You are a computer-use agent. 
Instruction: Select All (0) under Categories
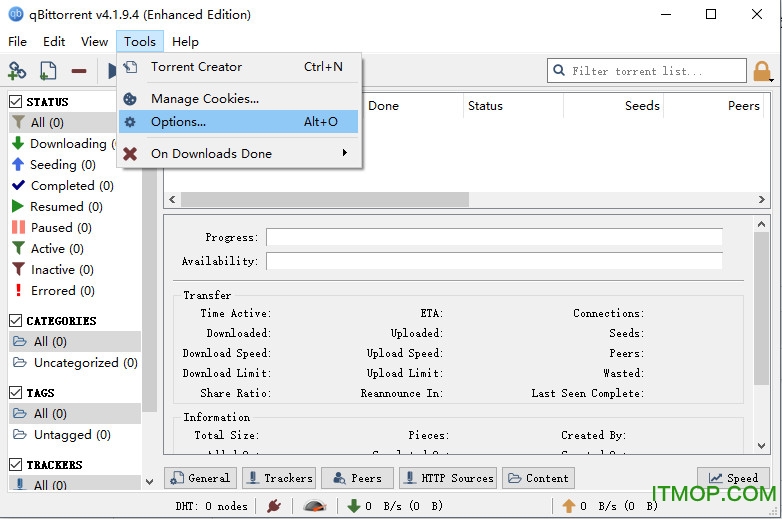[x=75, y=342]
